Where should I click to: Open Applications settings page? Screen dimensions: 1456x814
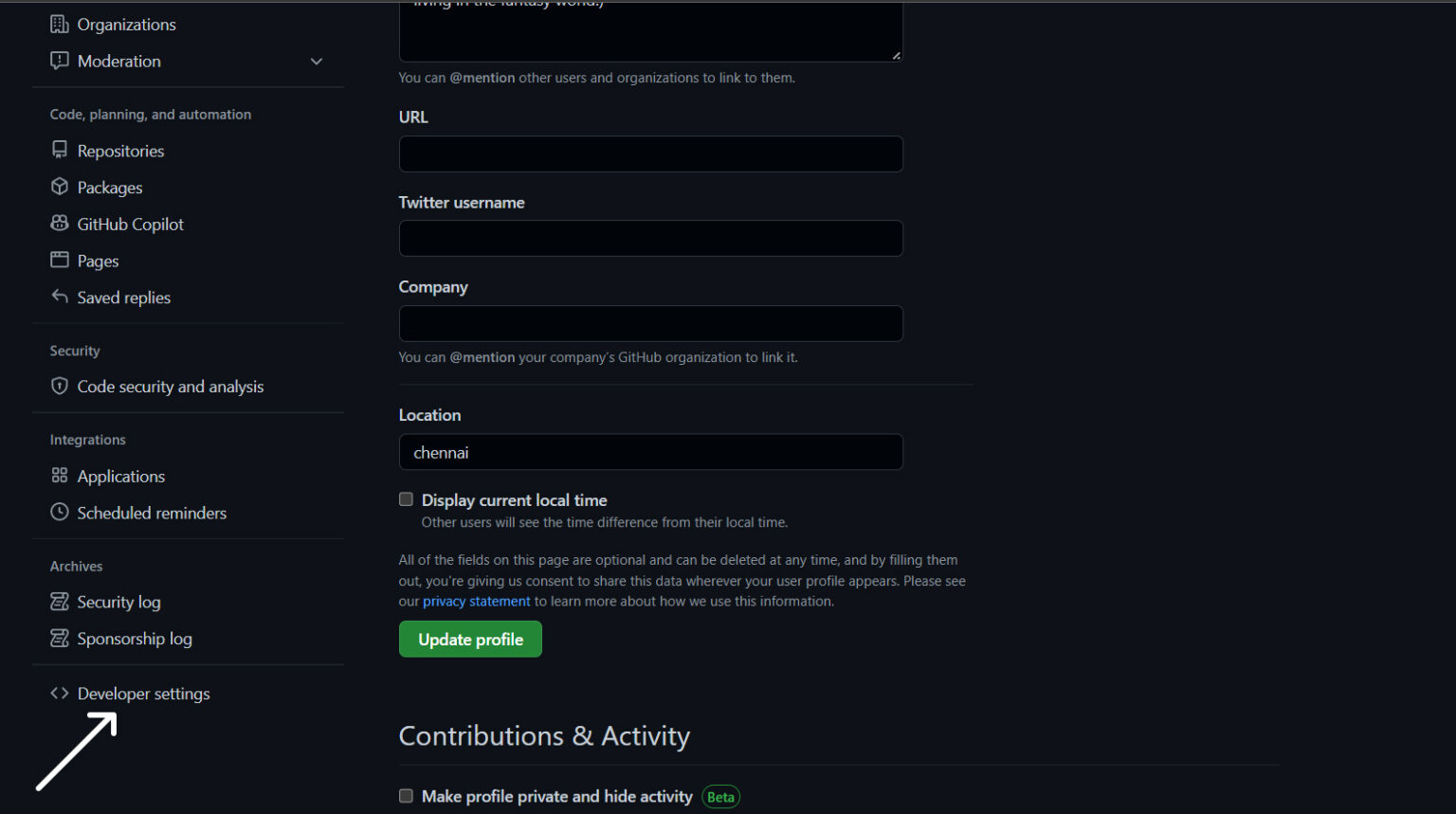[x=120, y=477]
